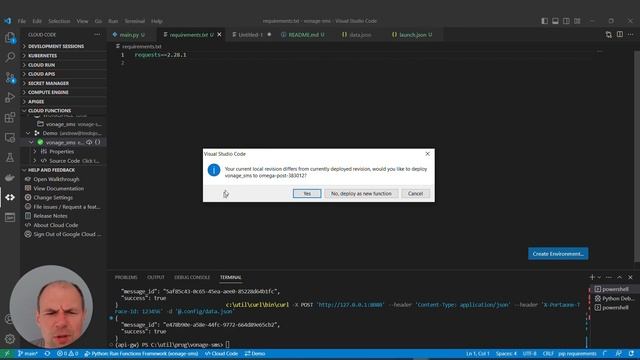Image resolution: width=640 pixels, height=360 pixels.
Task: Expand the Cloud Run section
Action: [64, 65]
